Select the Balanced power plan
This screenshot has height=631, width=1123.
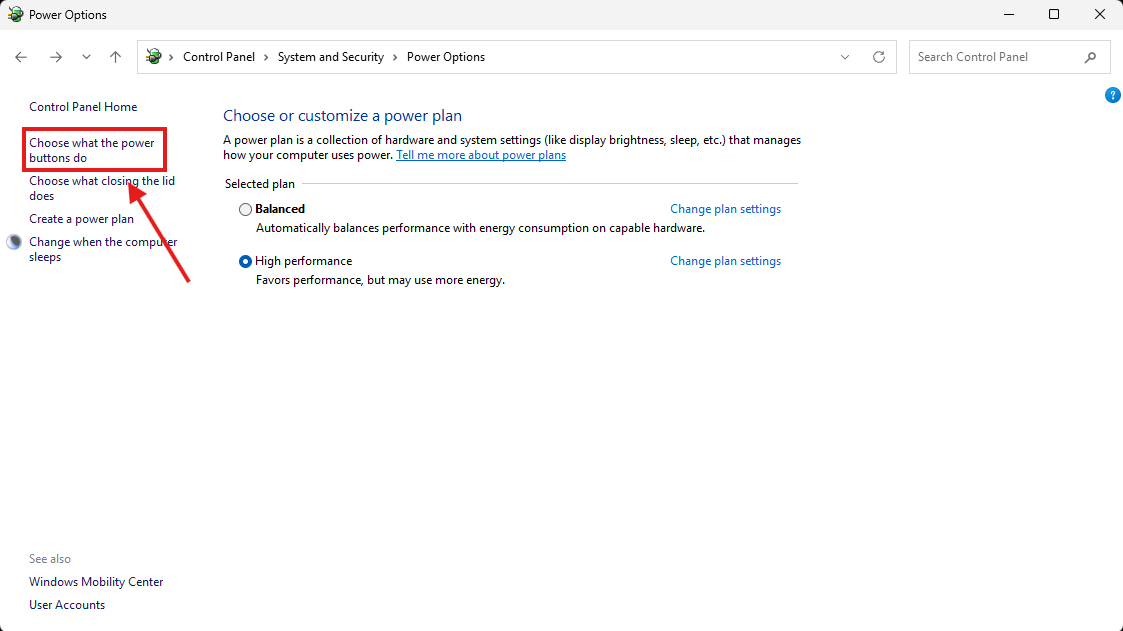point(246,210)
